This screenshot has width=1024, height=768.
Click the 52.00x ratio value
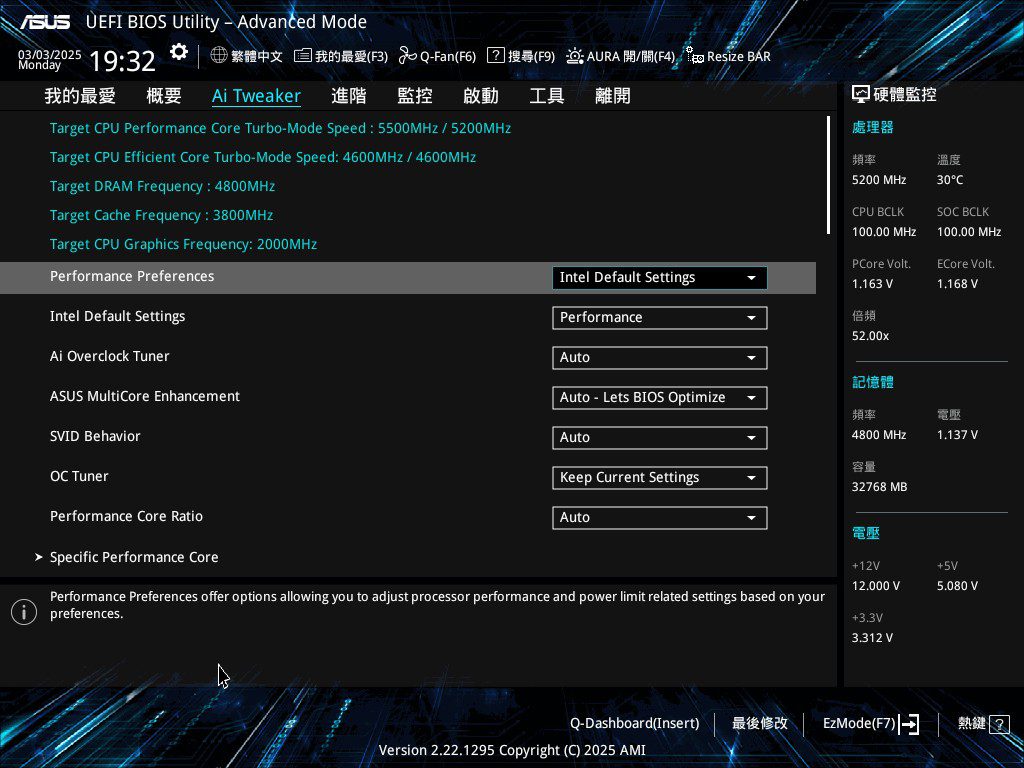click(870, 336)
